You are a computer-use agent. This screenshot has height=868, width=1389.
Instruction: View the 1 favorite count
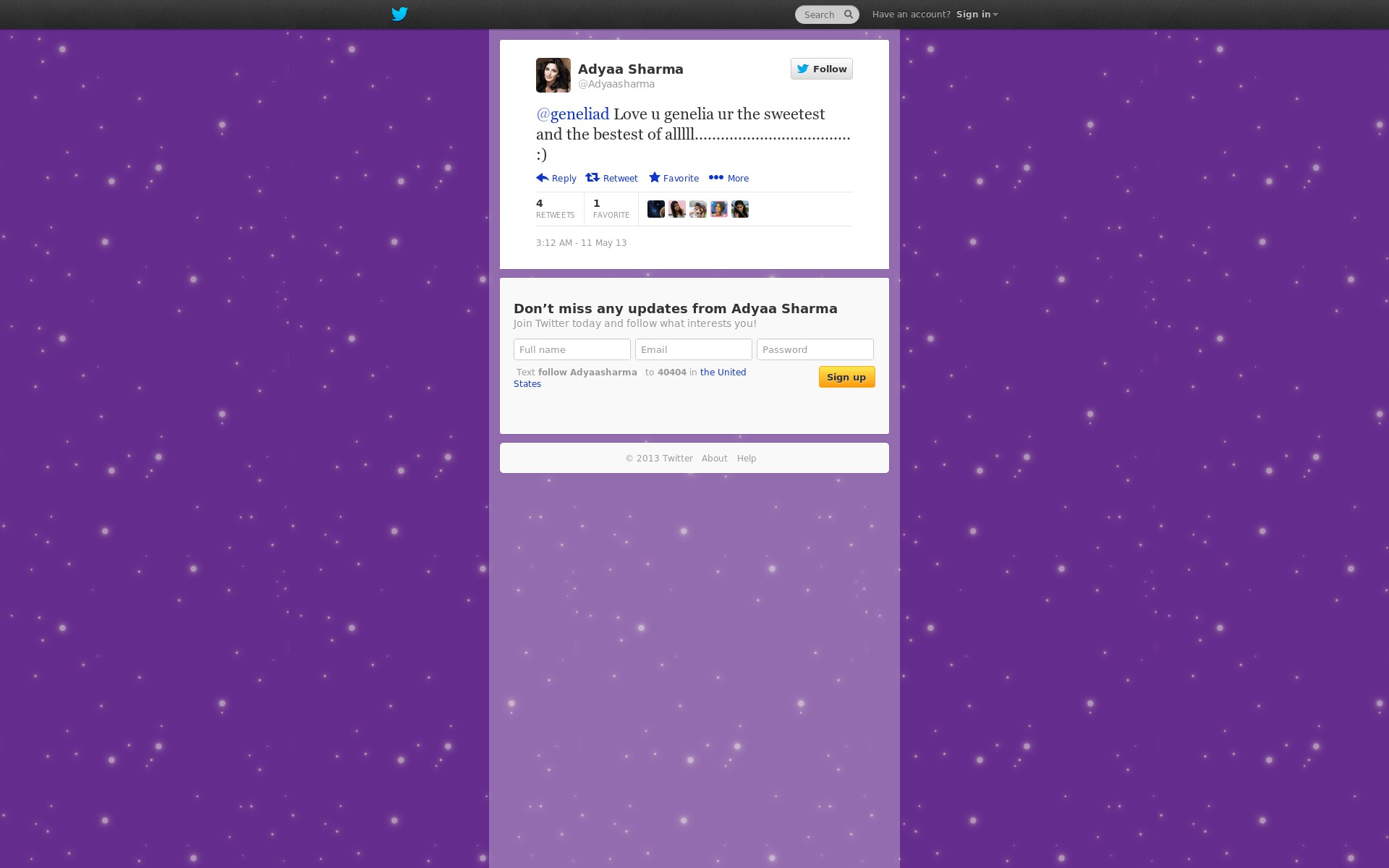(x=611, y=209)
